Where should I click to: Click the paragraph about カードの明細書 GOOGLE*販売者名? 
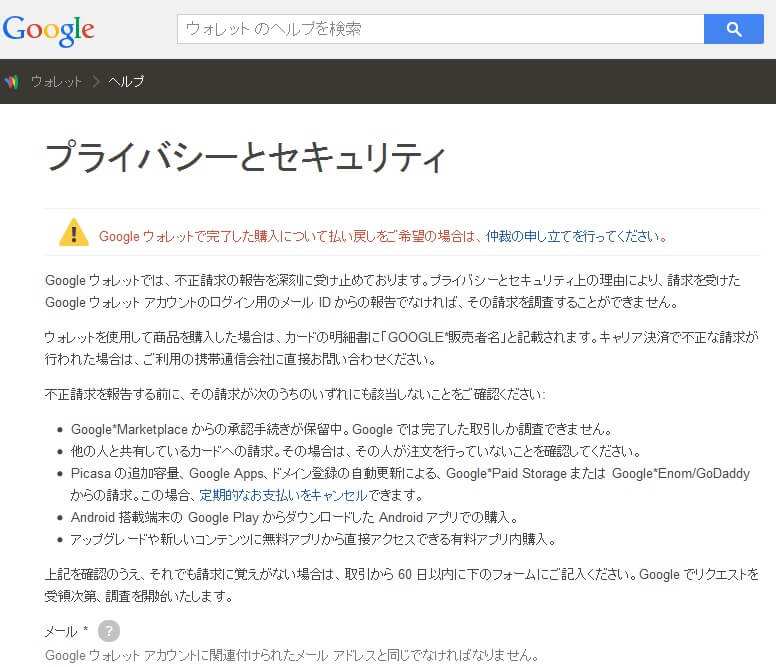click(401, 348)
